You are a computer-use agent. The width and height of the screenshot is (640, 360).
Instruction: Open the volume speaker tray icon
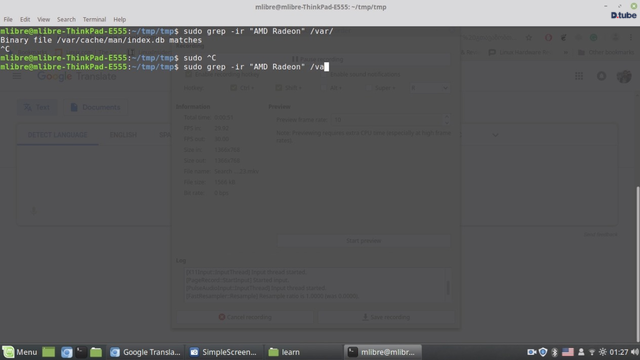pos(635,352)
